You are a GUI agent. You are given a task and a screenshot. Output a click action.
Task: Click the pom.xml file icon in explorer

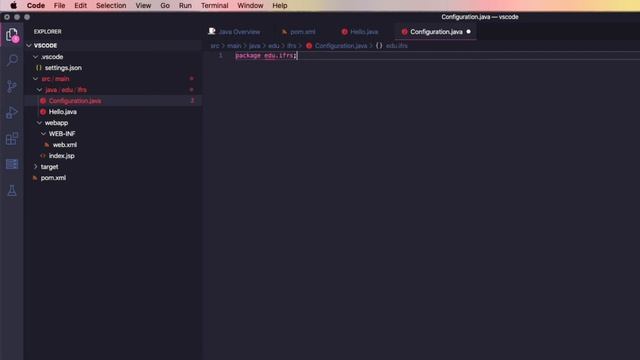(x=35, y=178)
